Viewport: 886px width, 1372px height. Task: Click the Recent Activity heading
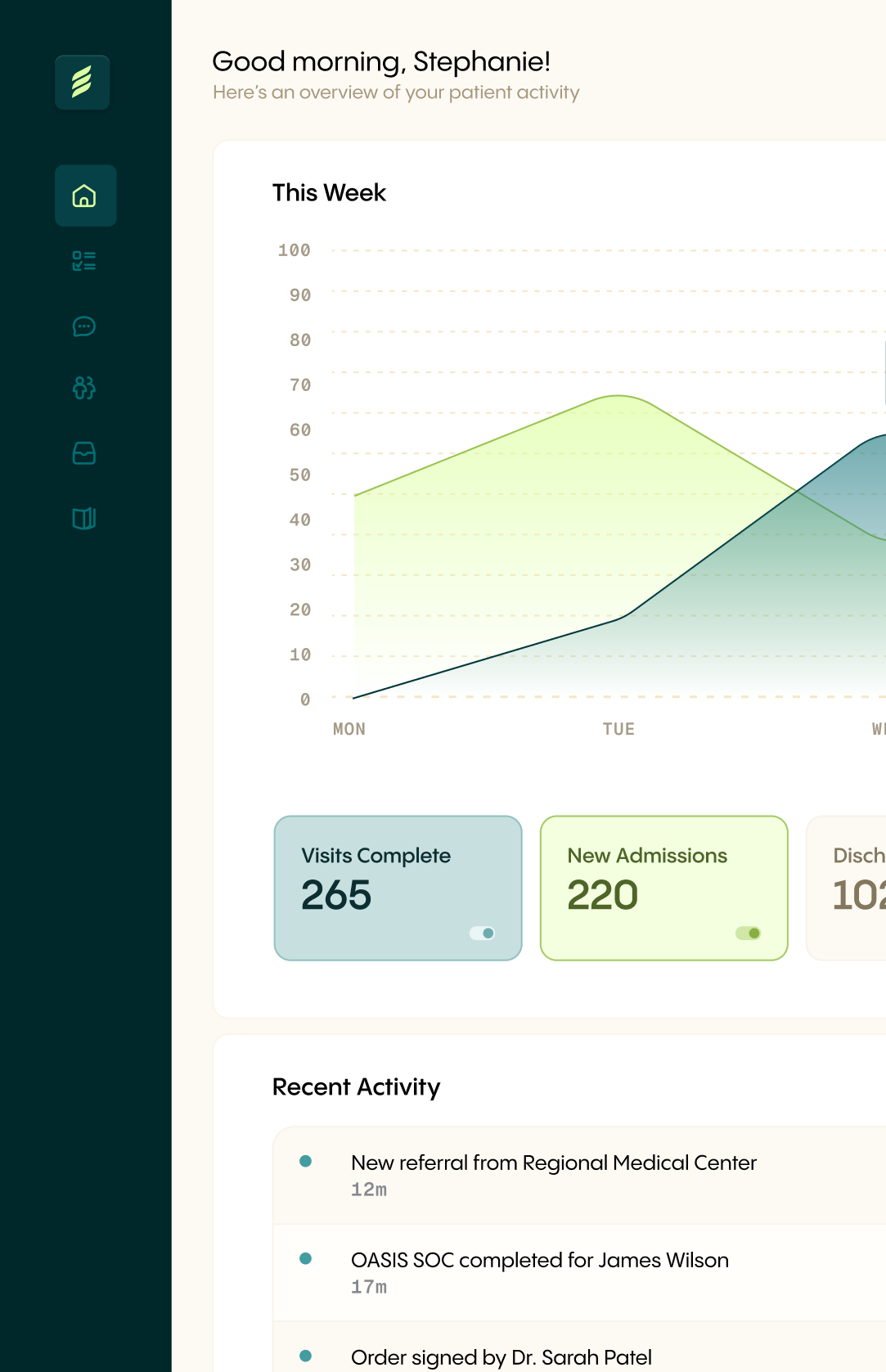[356, 1087]
